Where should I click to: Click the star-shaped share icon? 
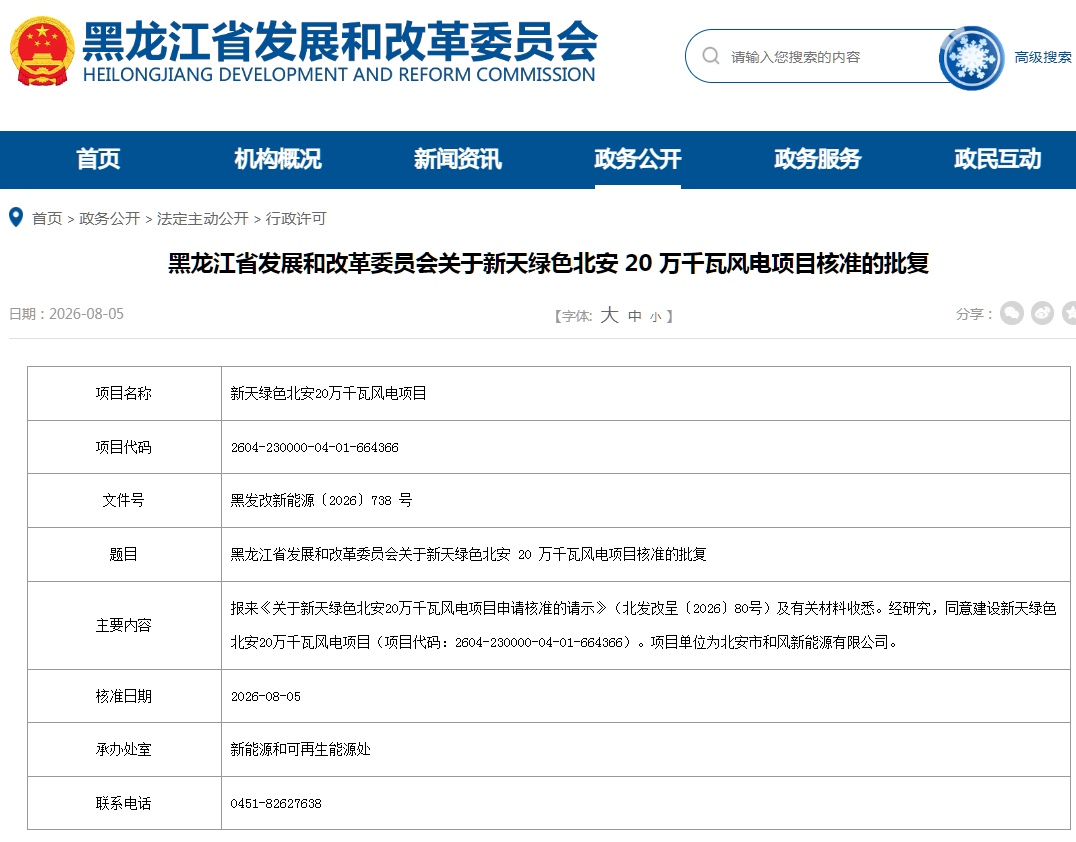point(1069,314)
